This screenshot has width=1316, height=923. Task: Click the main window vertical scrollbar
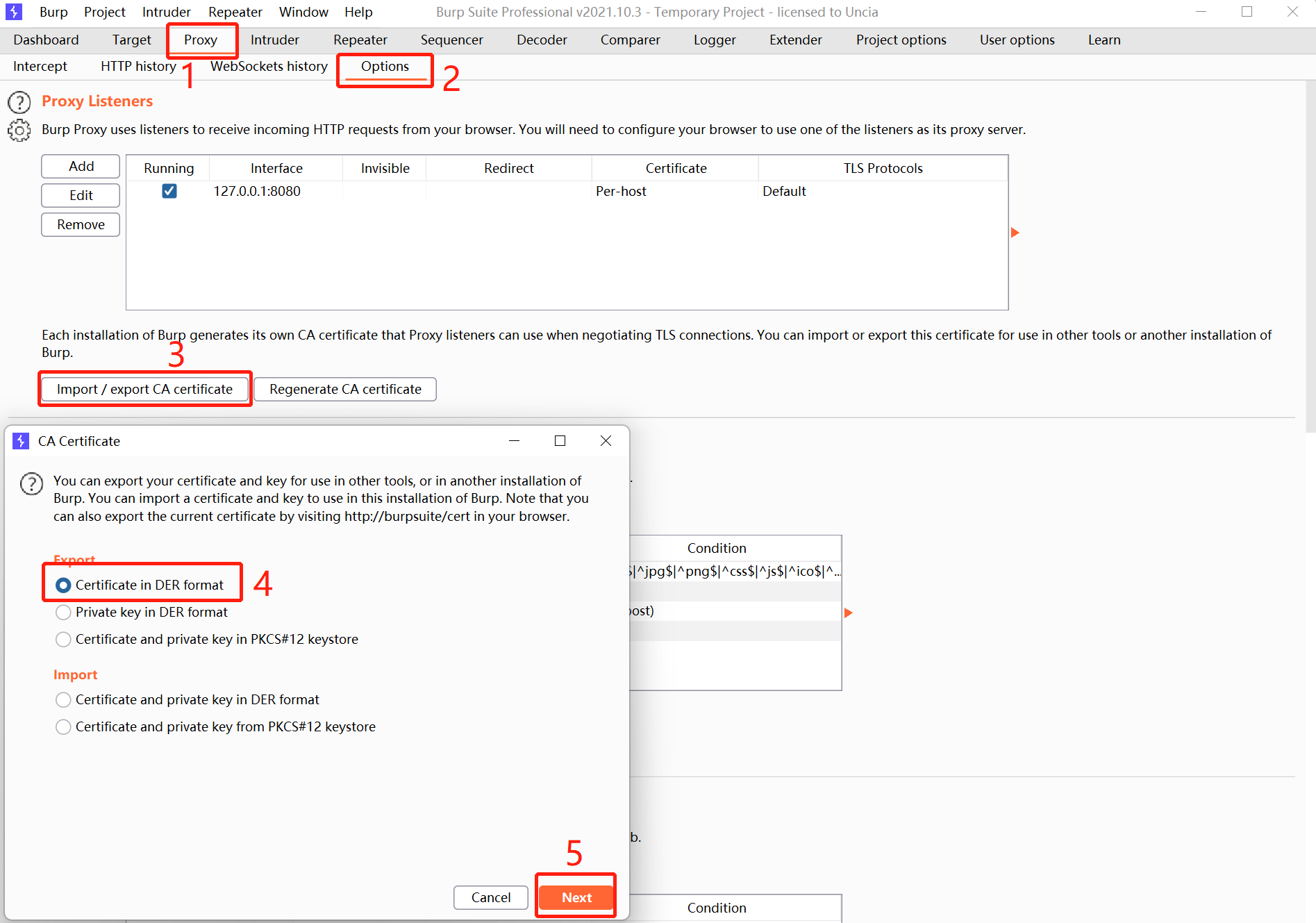click(1310, 257)
